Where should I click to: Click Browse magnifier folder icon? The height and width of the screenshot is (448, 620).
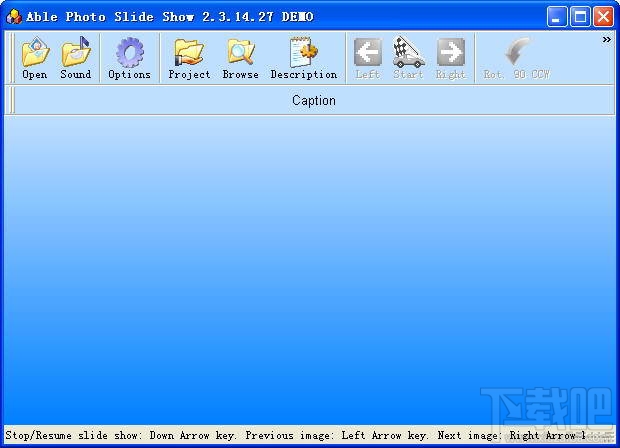click(240, 58)
